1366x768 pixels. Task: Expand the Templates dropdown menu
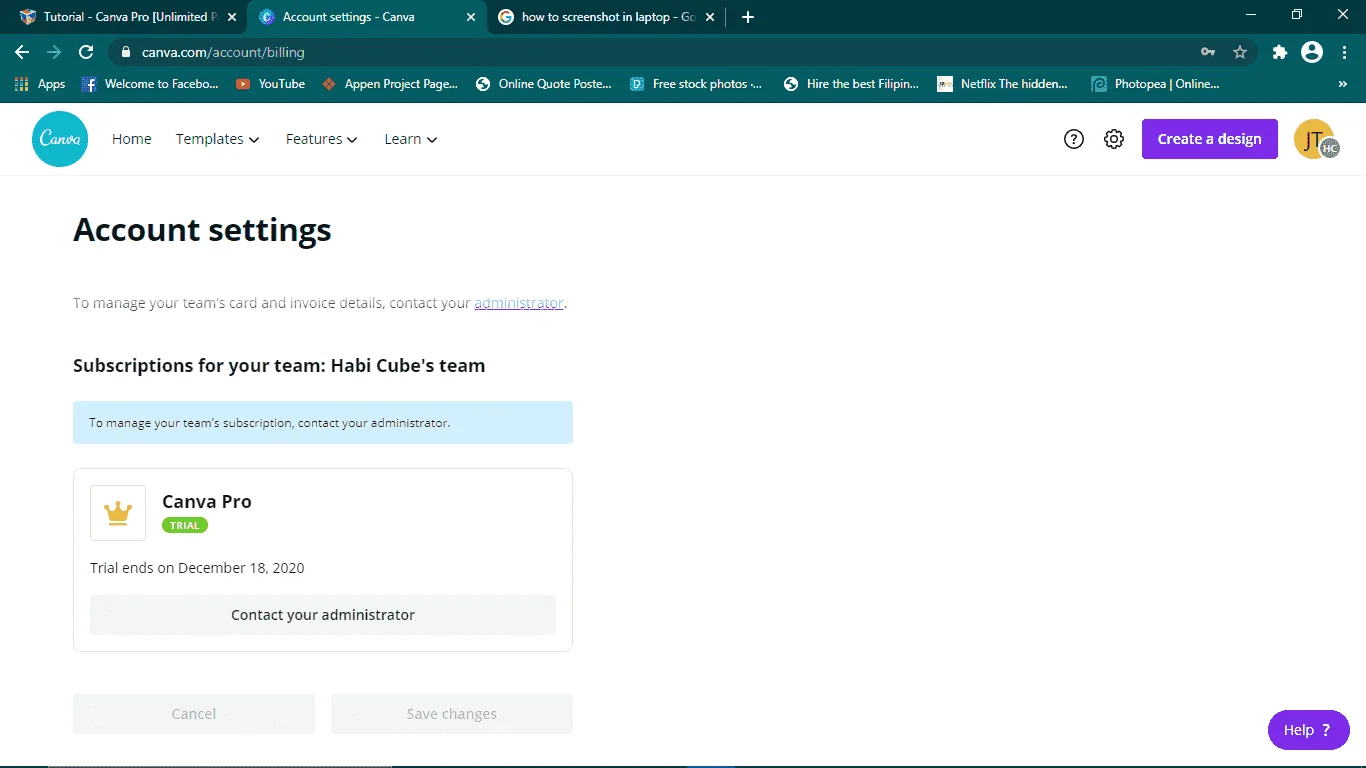[218, 139]
